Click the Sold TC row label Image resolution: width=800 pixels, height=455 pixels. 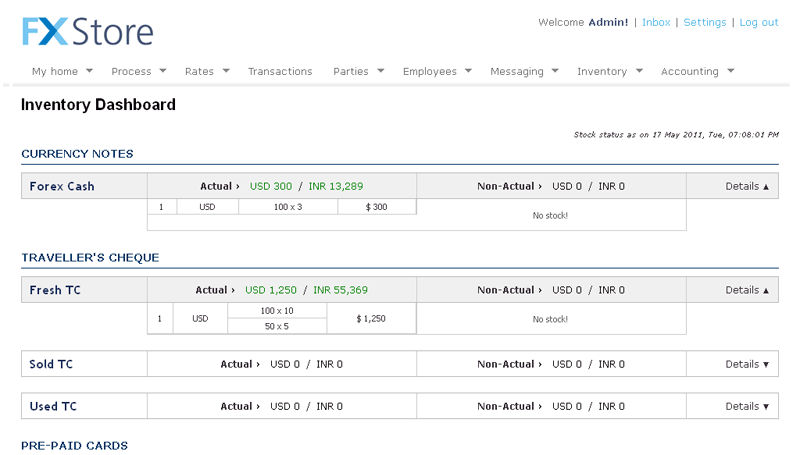click(51, 365)
